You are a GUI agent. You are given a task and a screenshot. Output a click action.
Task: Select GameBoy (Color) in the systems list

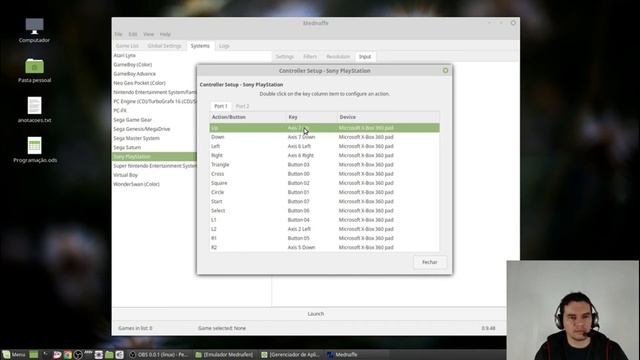click(x=133, y=64)
